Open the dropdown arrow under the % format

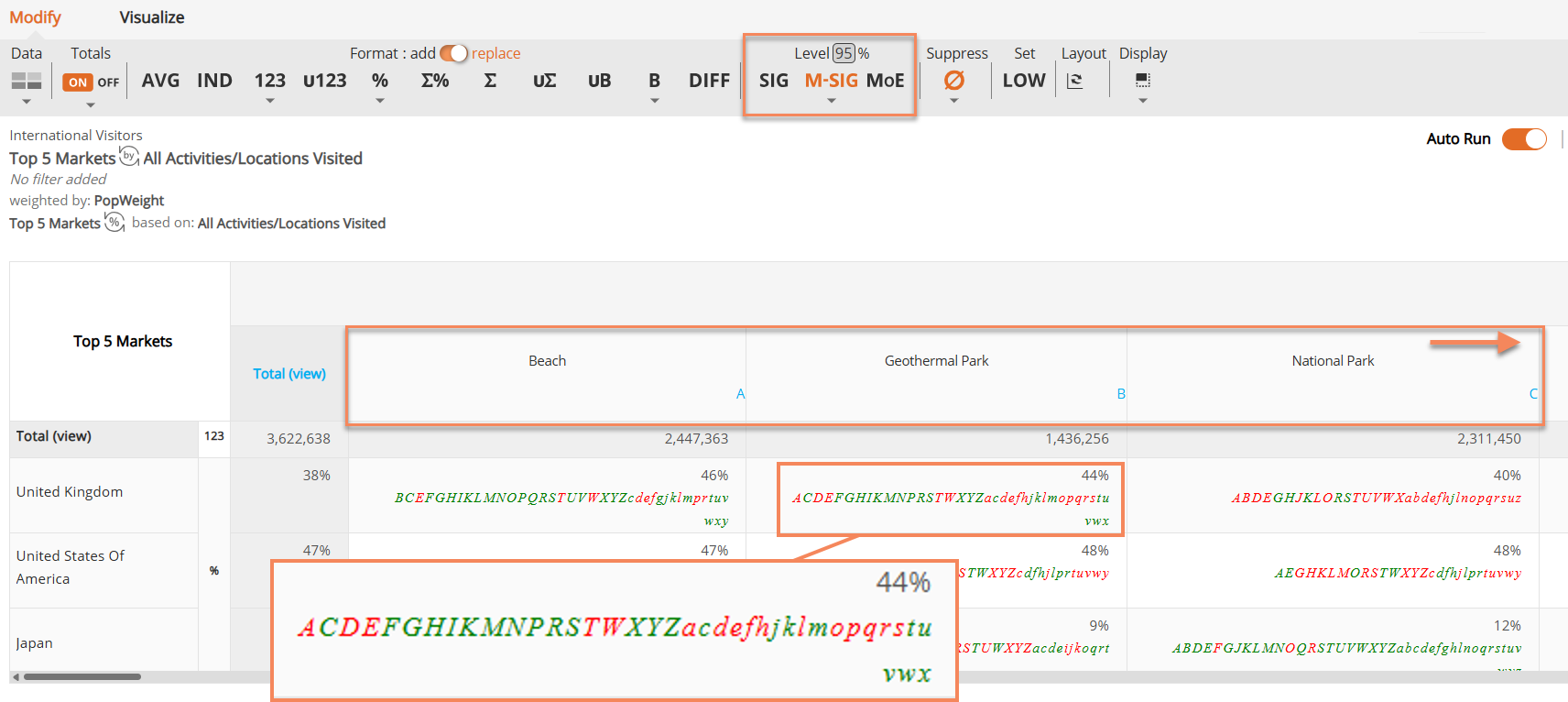tap(380, 101)
